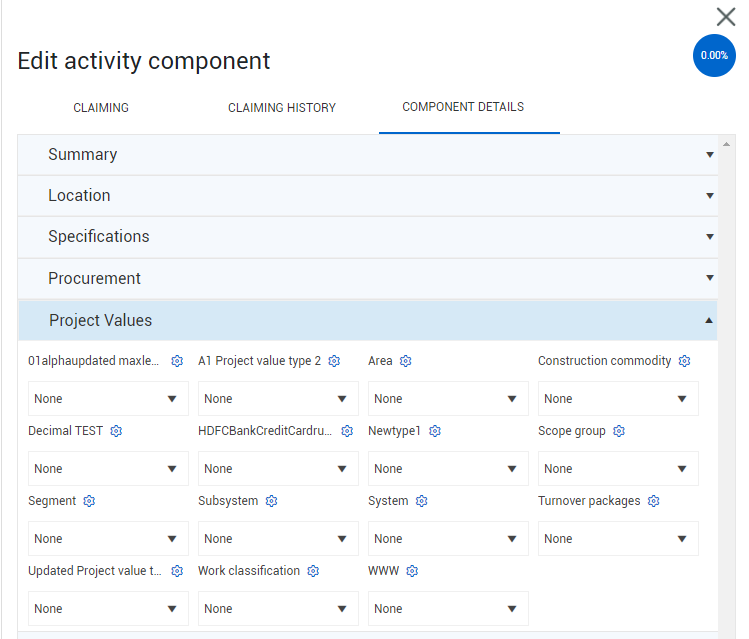
Task: Click the Decimal TEST gear icon
Action: point(116,431)
